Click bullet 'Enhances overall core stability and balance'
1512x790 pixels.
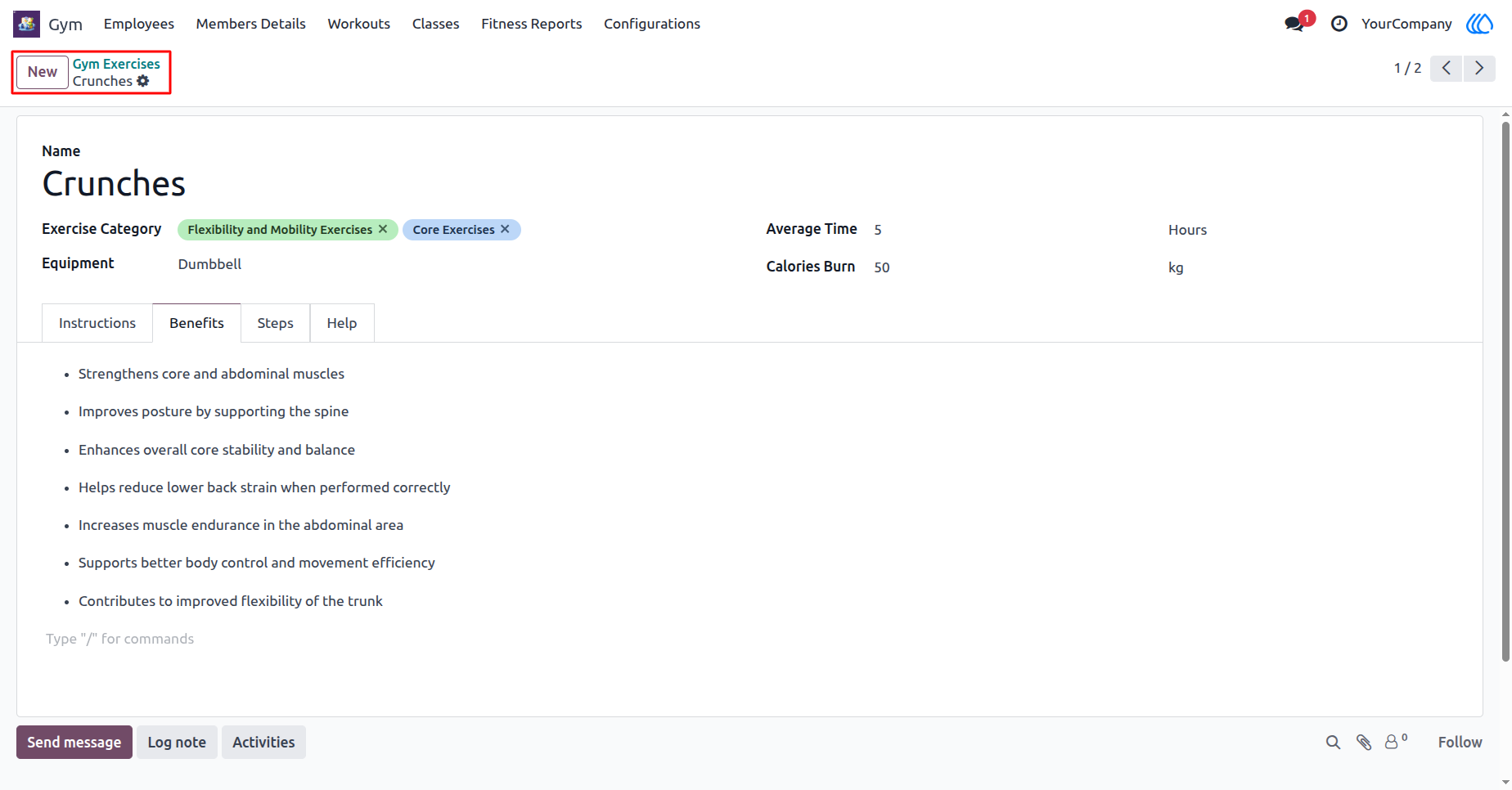[217, 450]
